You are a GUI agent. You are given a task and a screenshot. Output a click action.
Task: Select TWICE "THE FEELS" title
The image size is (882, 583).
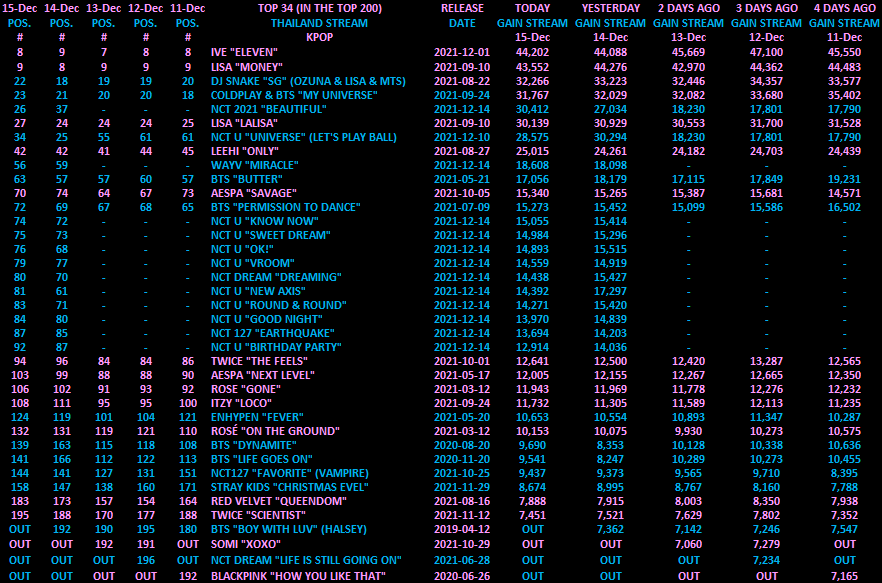[259, 361]
